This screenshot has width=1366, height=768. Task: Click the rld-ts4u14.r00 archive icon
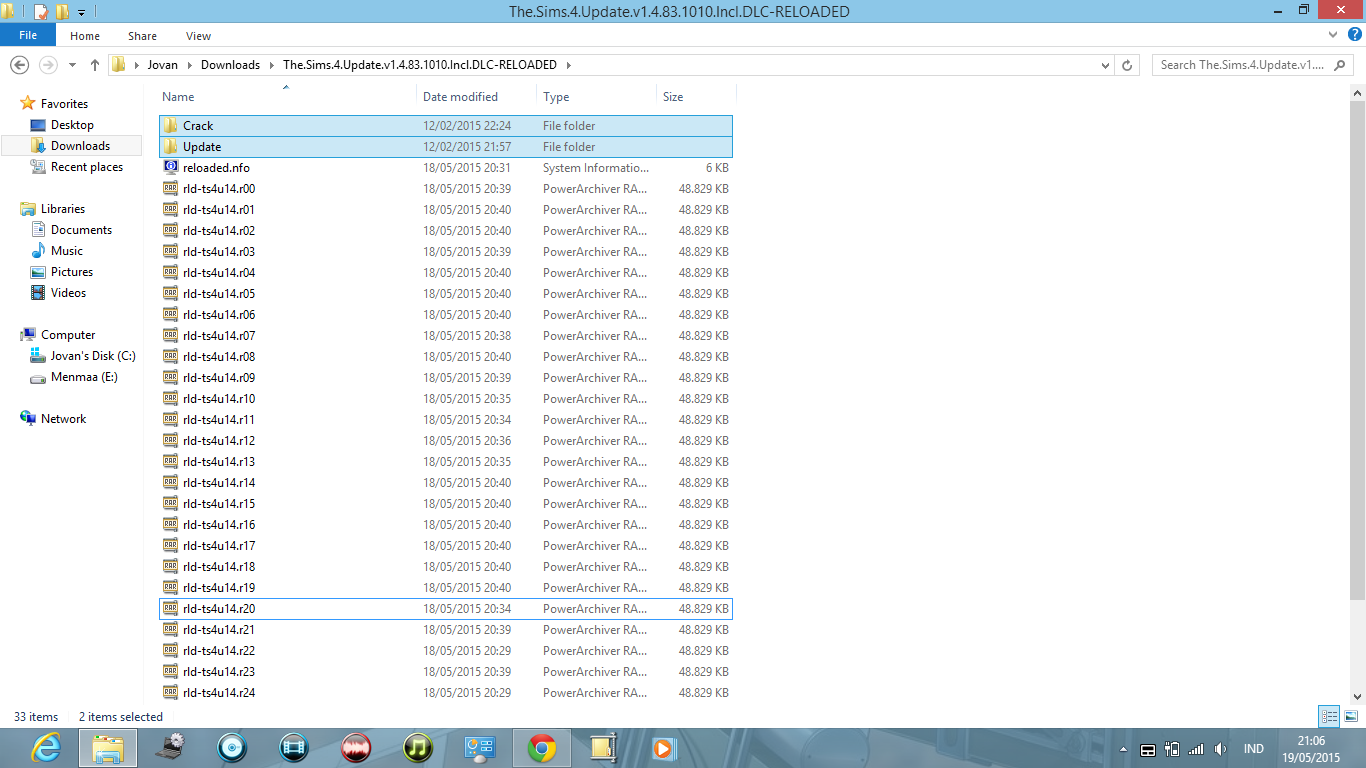coord(171,188)
